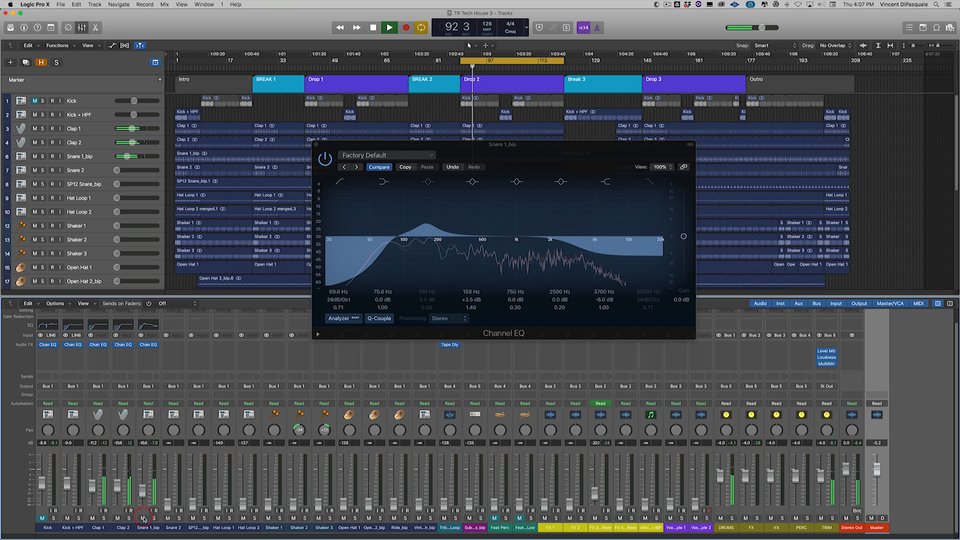Open the Snap Smart dropdown
This screenshot has height=540, width=960.
775,45
